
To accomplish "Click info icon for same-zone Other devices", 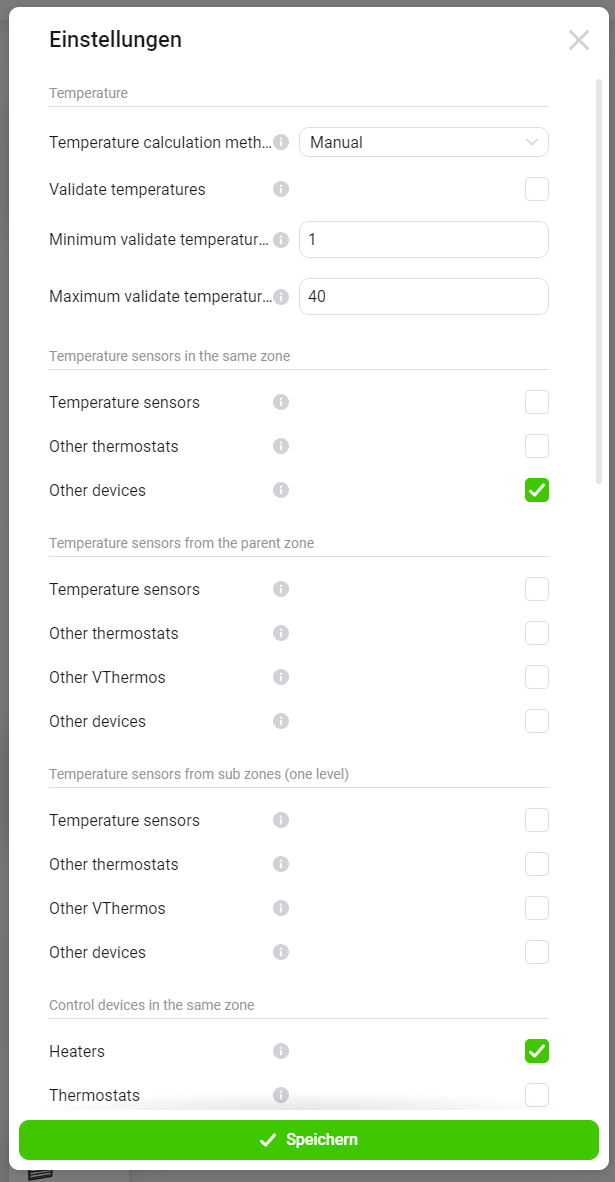I will click(281, 490).
